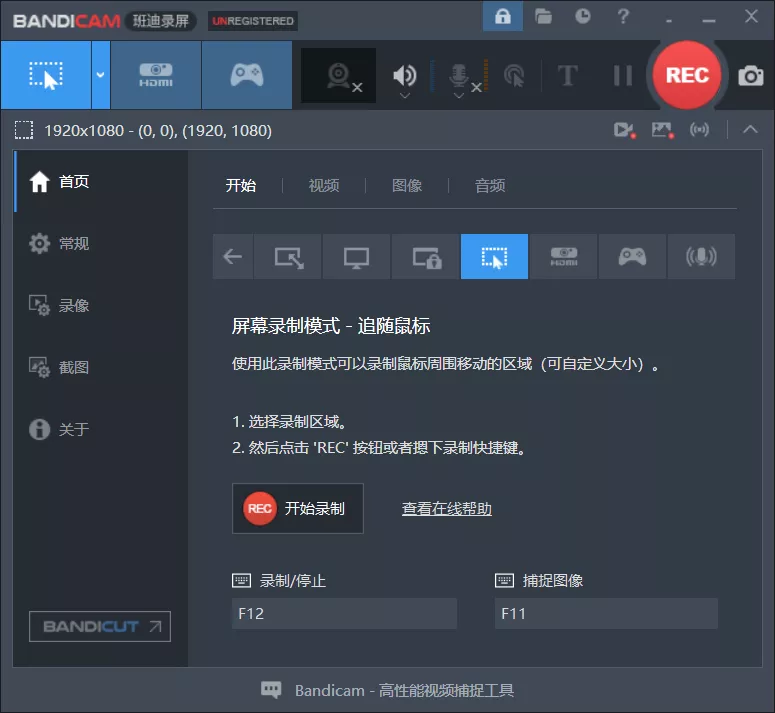Toggle the mouse click effect icon
The width and height of the screenshot is (775, 713).
tap(514, 76)
